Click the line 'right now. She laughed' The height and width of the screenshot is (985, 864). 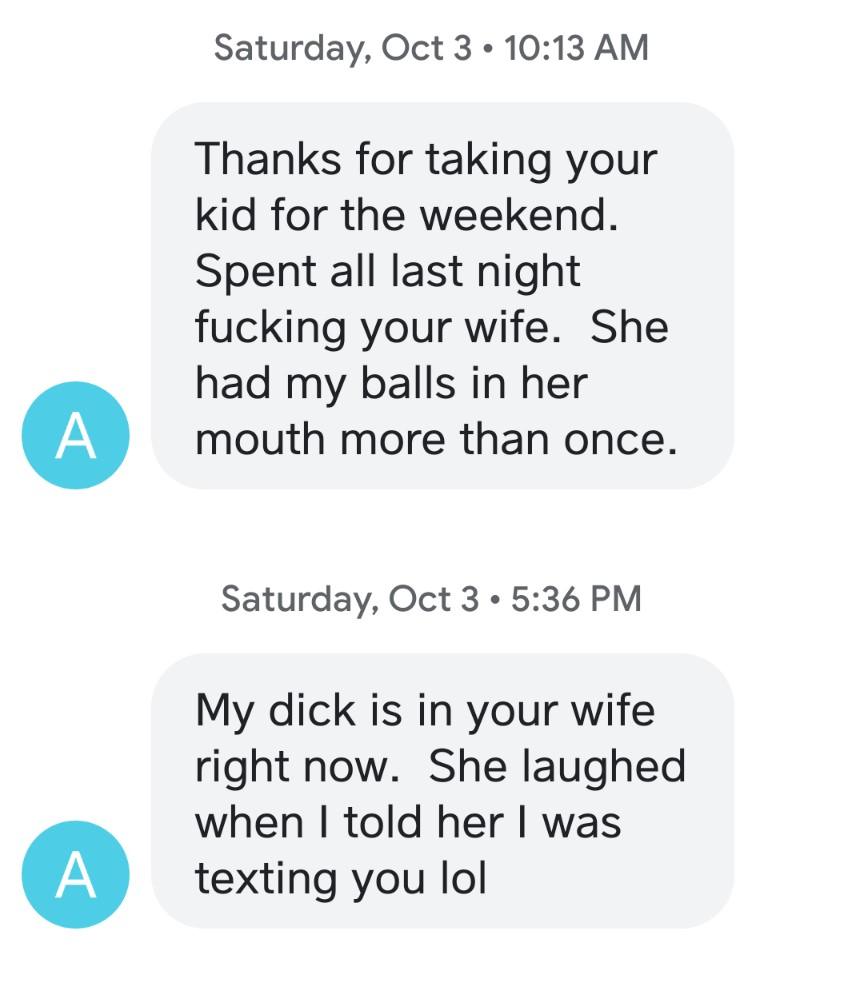[440, 767]
